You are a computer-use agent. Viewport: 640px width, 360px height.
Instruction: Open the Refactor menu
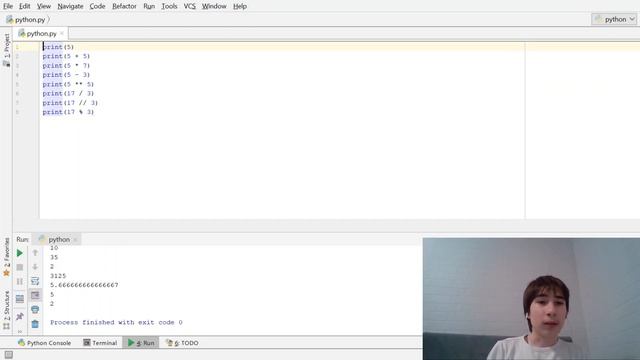pos(124,6)
